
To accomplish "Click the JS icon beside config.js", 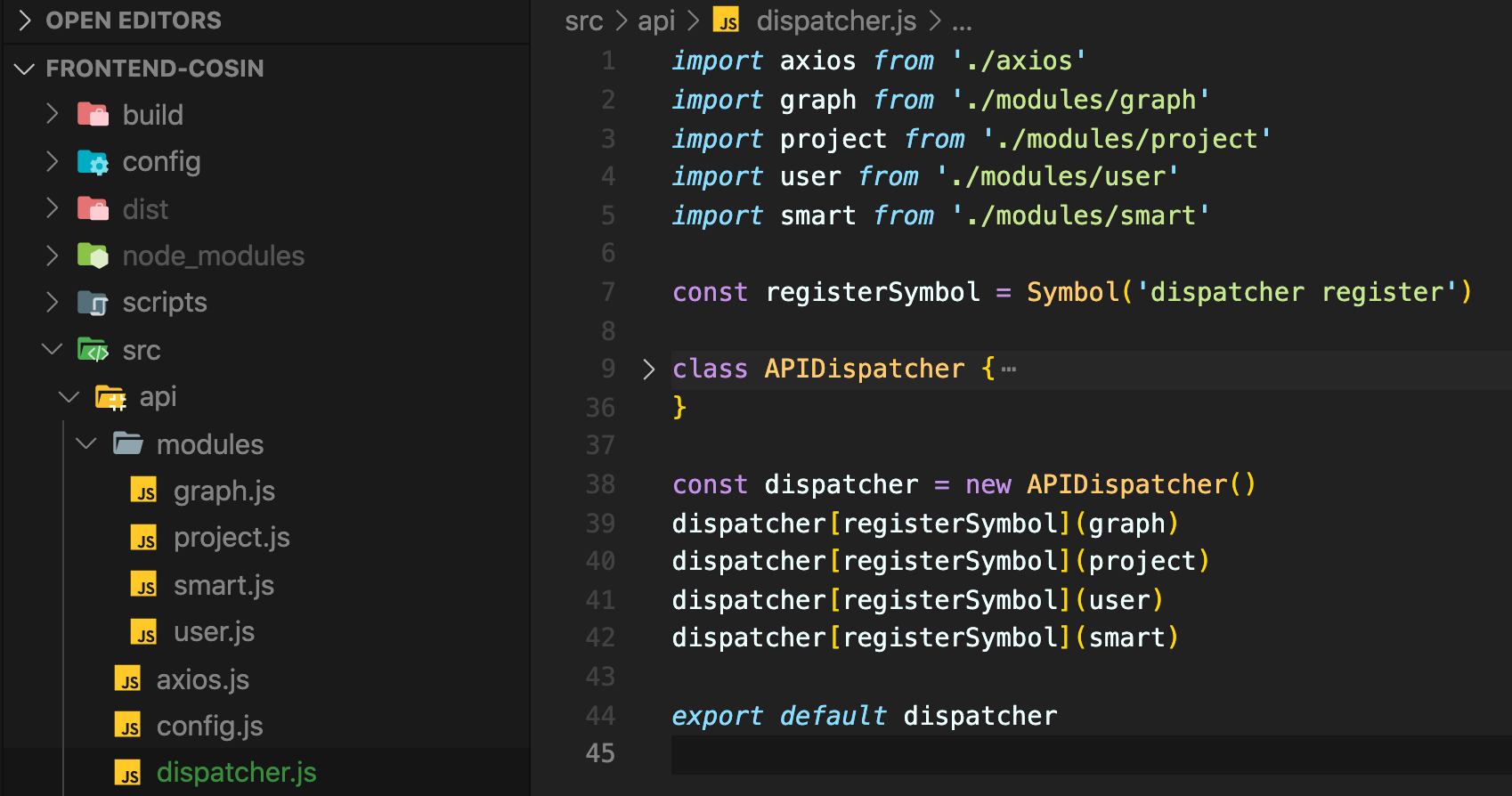I will (x=128, y=725).
